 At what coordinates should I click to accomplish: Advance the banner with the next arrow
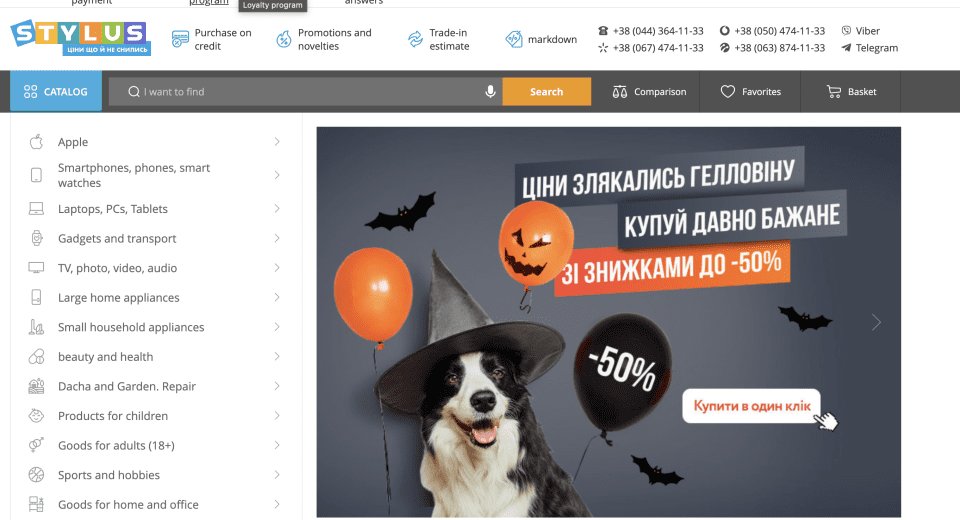(x=876, y=322)
